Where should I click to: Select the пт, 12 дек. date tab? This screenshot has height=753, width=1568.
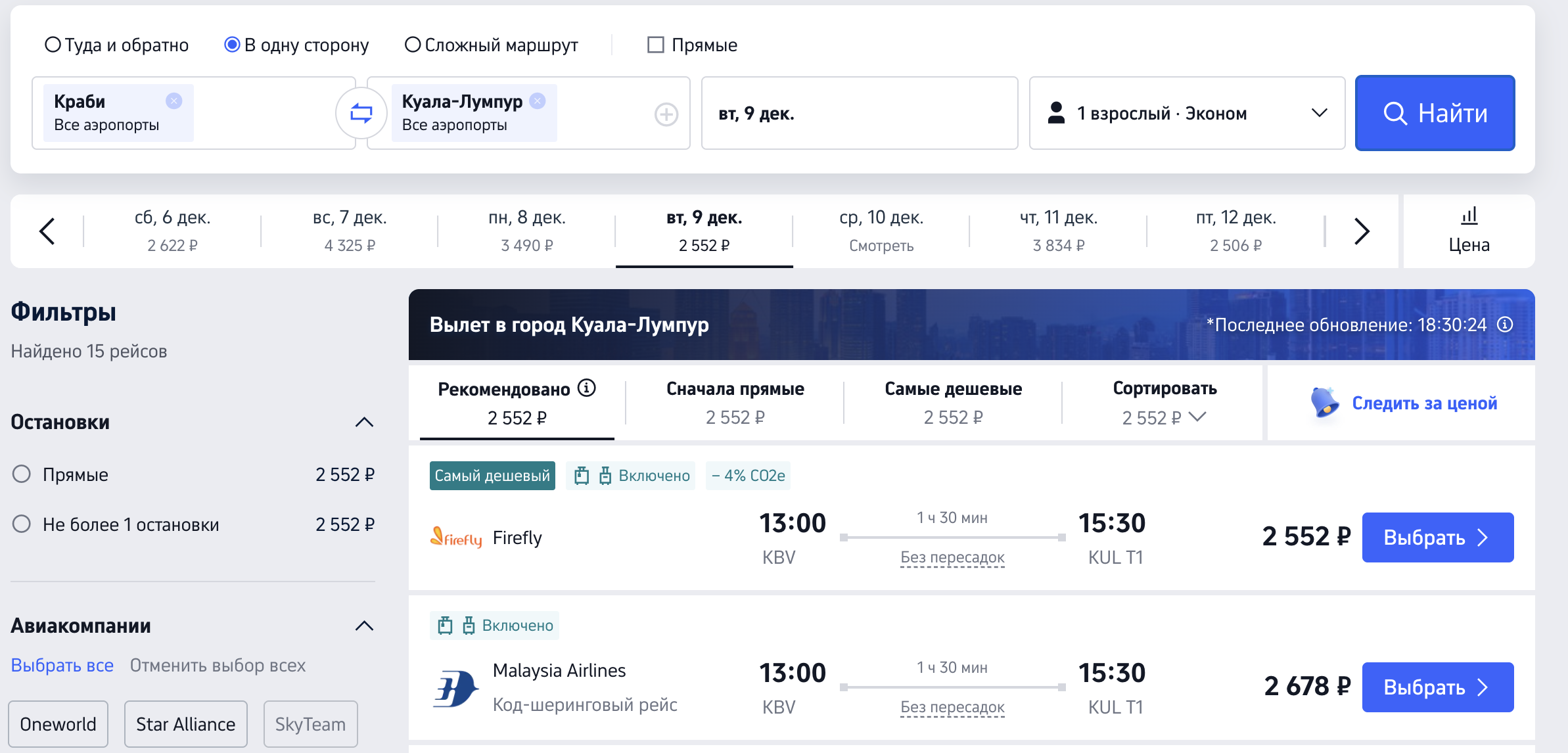point(1235,231)
